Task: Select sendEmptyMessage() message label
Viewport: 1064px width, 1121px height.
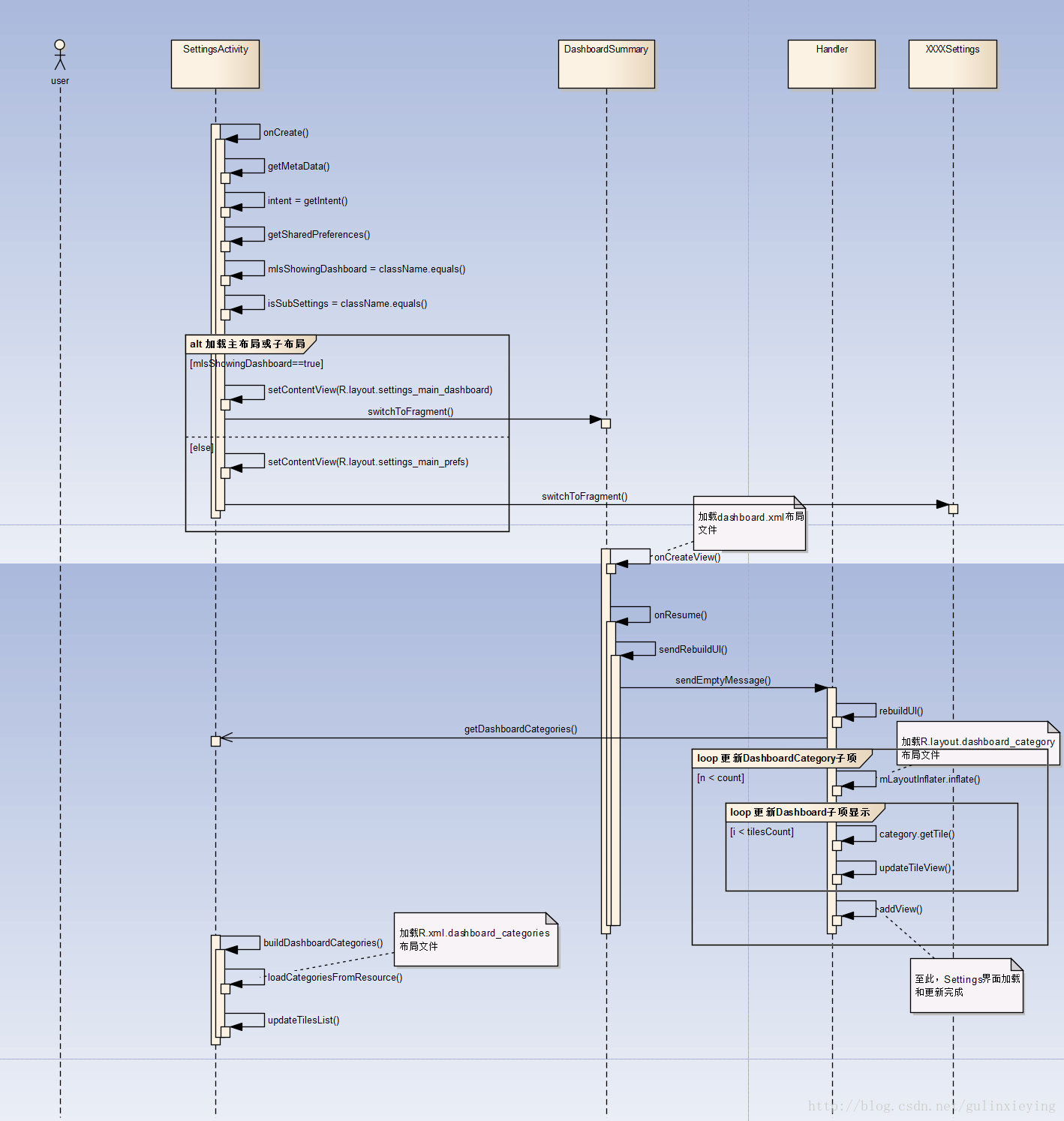Action: click(723, 681)
